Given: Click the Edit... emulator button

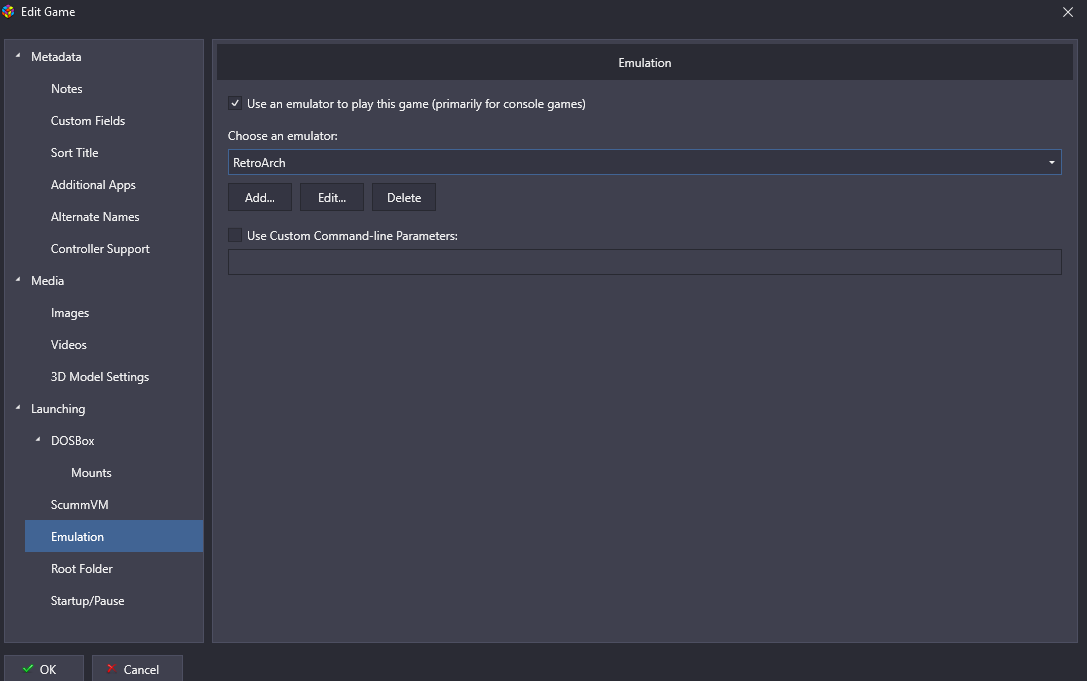Looking at the screenshot, I should [331, 197].
